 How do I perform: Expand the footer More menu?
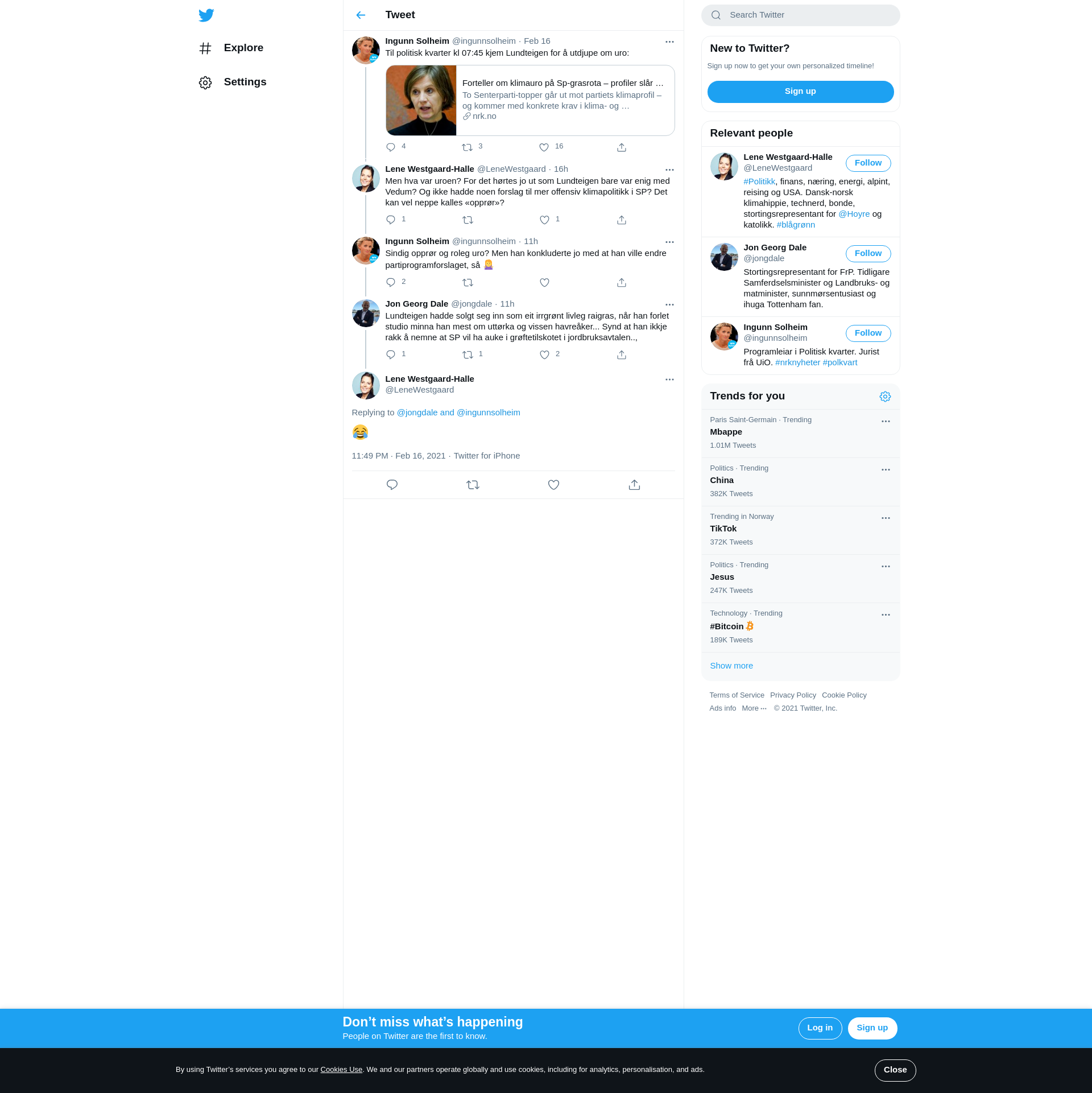[754, 708]
